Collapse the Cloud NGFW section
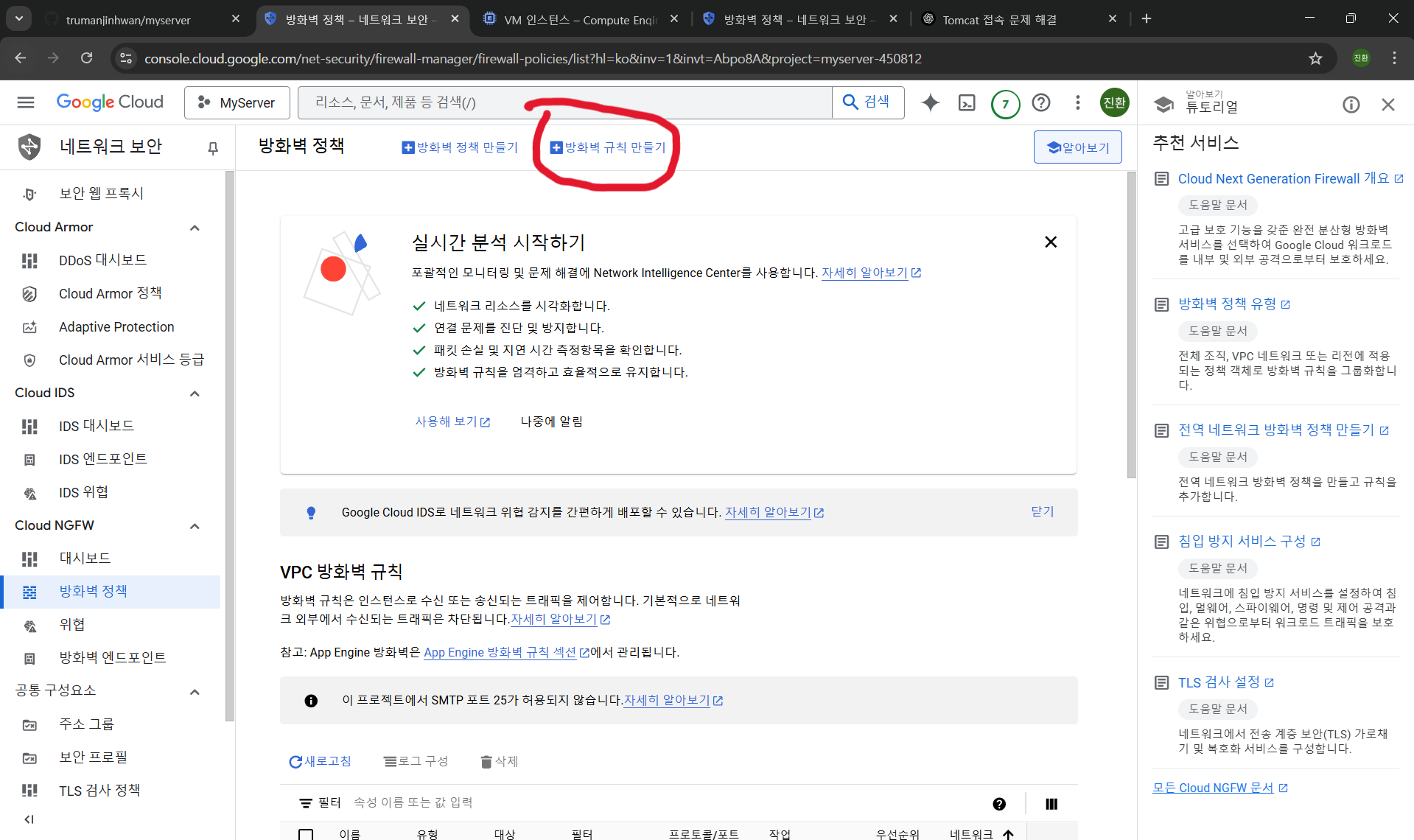The width and height of the screenshot is (1414, 840). [195, 526]
